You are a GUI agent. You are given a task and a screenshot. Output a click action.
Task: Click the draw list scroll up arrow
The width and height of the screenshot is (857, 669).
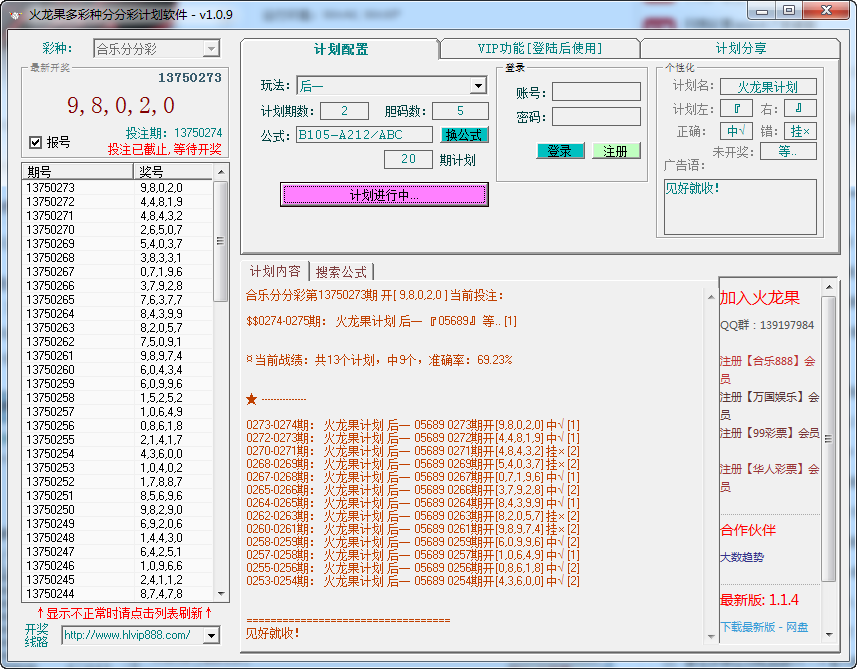tap(221, 172)
